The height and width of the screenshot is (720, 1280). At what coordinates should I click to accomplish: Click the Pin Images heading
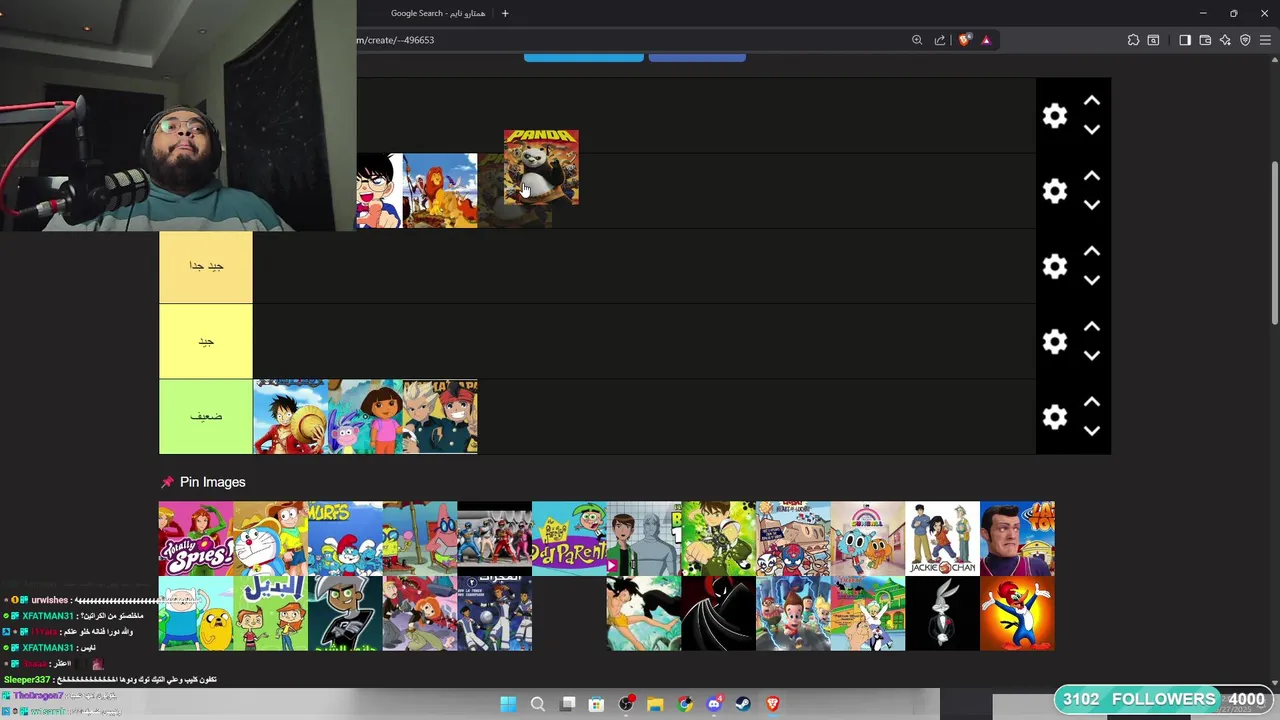[212, 482]
